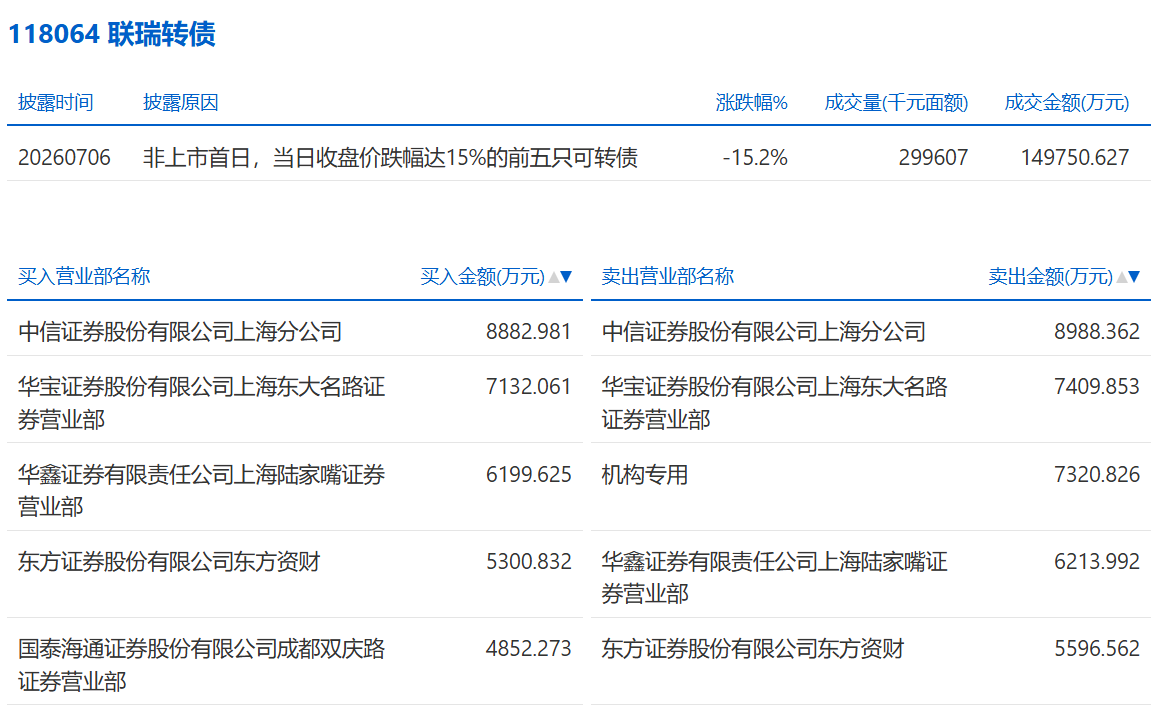This screenshot has width=1155, height=714.
Task: Click the 卖出营业部名称 header
Action: pos(667,276)
